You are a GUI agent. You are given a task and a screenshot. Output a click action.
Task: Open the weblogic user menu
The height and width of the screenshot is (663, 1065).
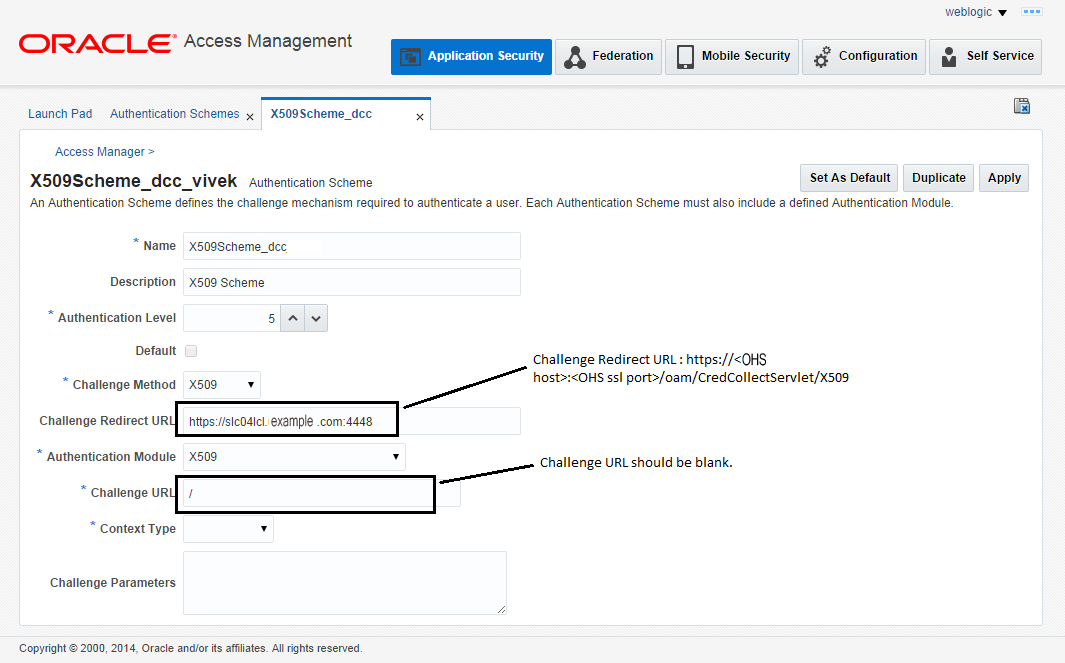pos(975,12)
